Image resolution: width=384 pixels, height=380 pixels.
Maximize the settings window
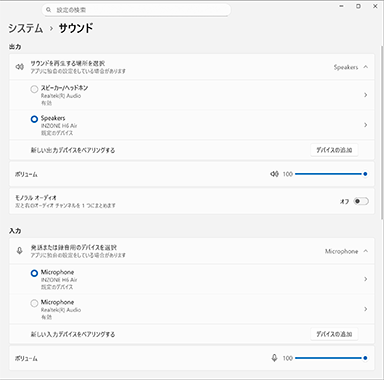[358, 6]
